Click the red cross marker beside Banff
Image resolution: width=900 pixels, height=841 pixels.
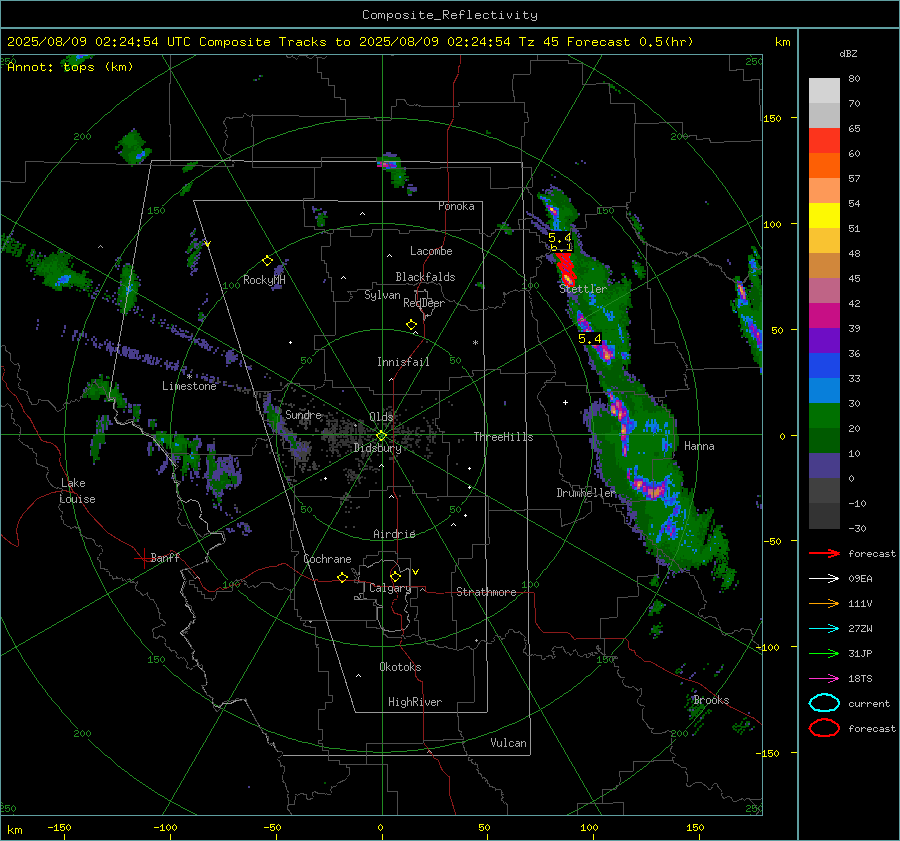[x=143, y=558]
